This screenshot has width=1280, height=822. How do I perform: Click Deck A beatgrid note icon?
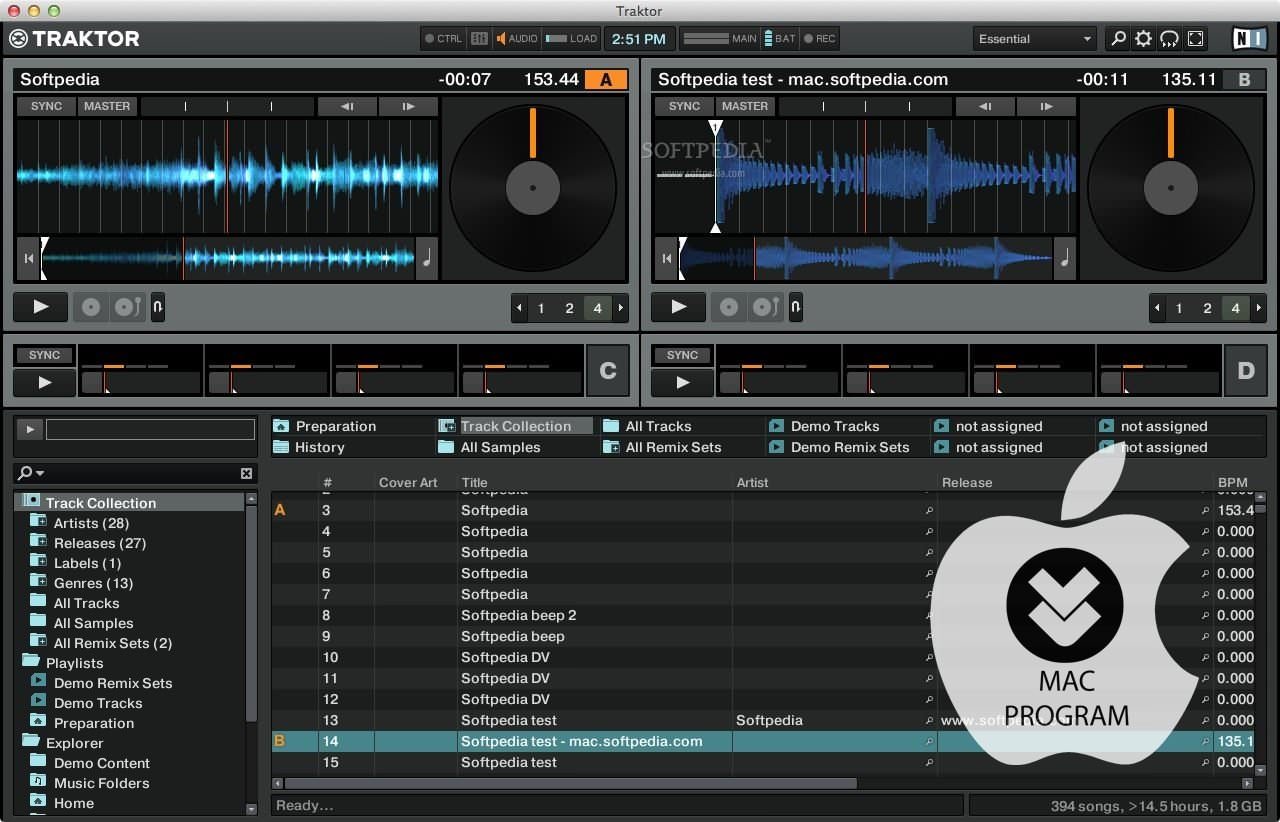[427, 259]
